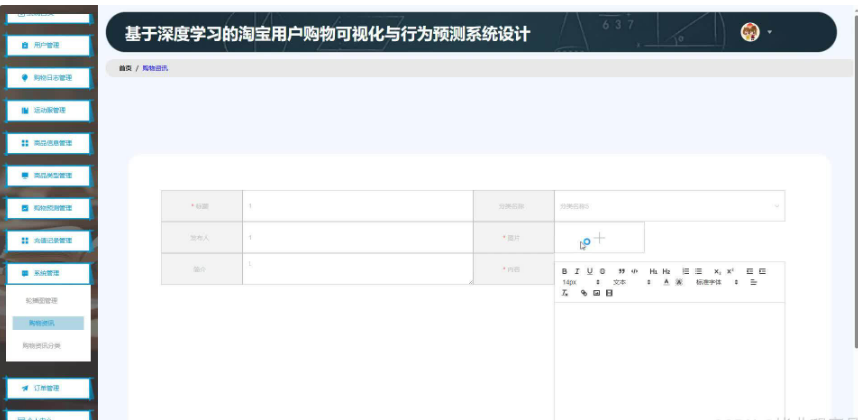The height and width of the screenshot is (420, 858).
Task: Select 轮播图管理 submenu item
Action: click(42, 301)
